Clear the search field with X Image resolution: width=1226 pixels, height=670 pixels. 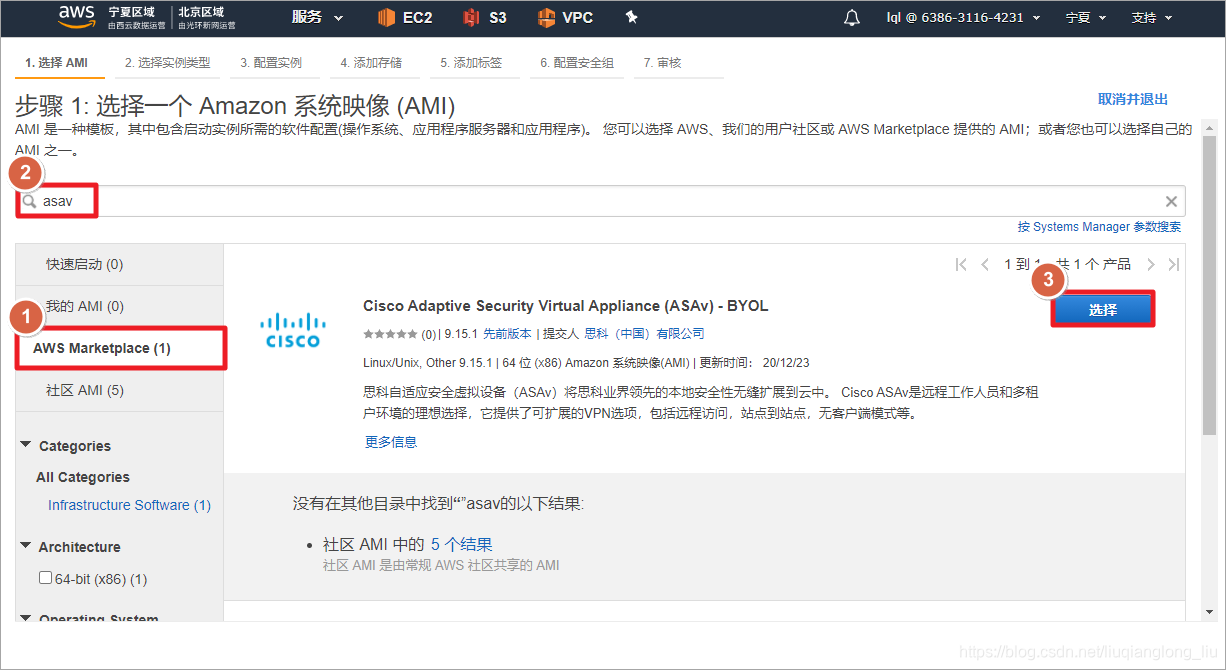1171,202
